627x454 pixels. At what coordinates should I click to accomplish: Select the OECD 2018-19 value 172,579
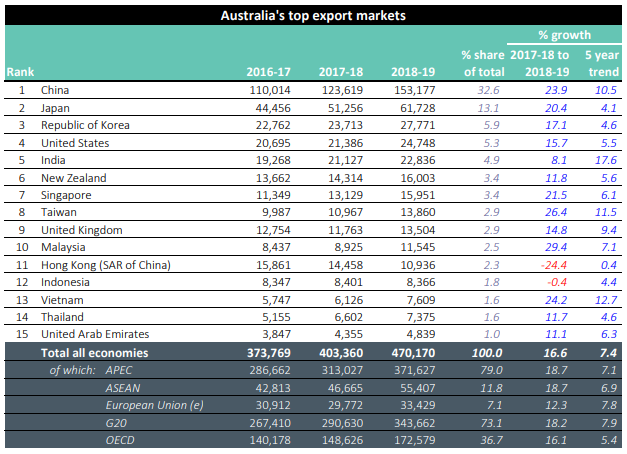coord(417,440)
